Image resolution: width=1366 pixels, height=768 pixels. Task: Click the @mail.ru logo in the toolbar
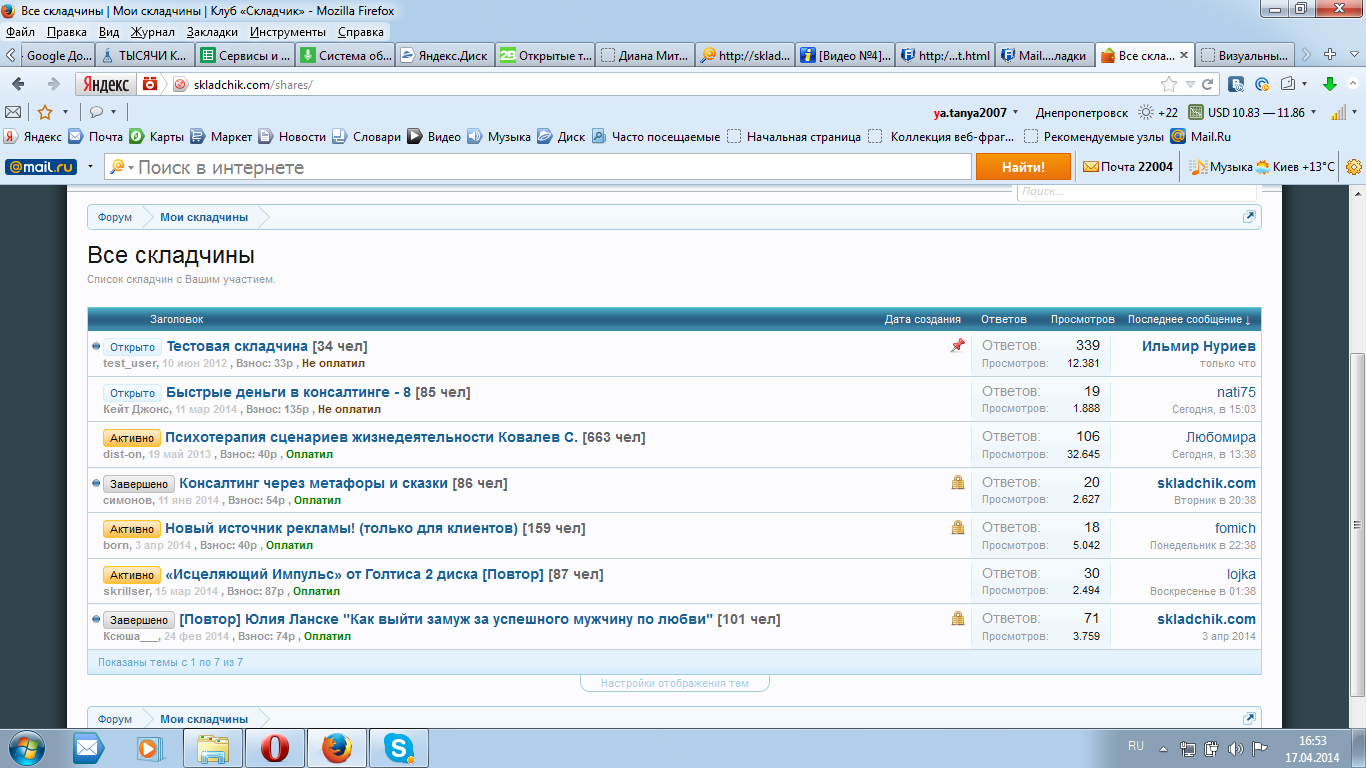pyautogui.click(x=41, y=167)
